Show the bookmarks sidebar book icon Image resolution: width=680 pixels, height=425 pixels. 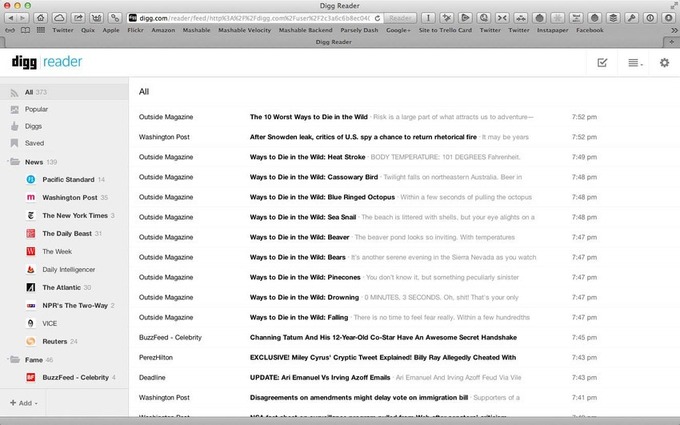coord(26,30)
